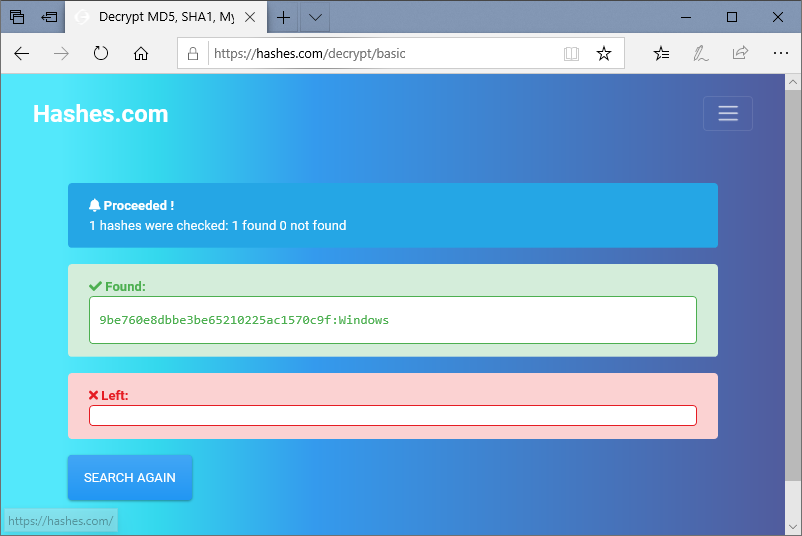
Task: Open the Settings and more menu
Action: pyautogui.click(x=781, y=54)
